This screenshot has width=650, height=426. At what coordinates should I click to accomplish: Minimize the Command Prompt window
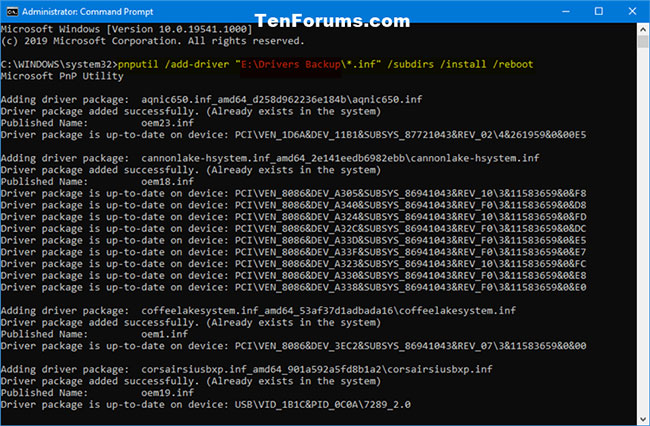point(566,12)
